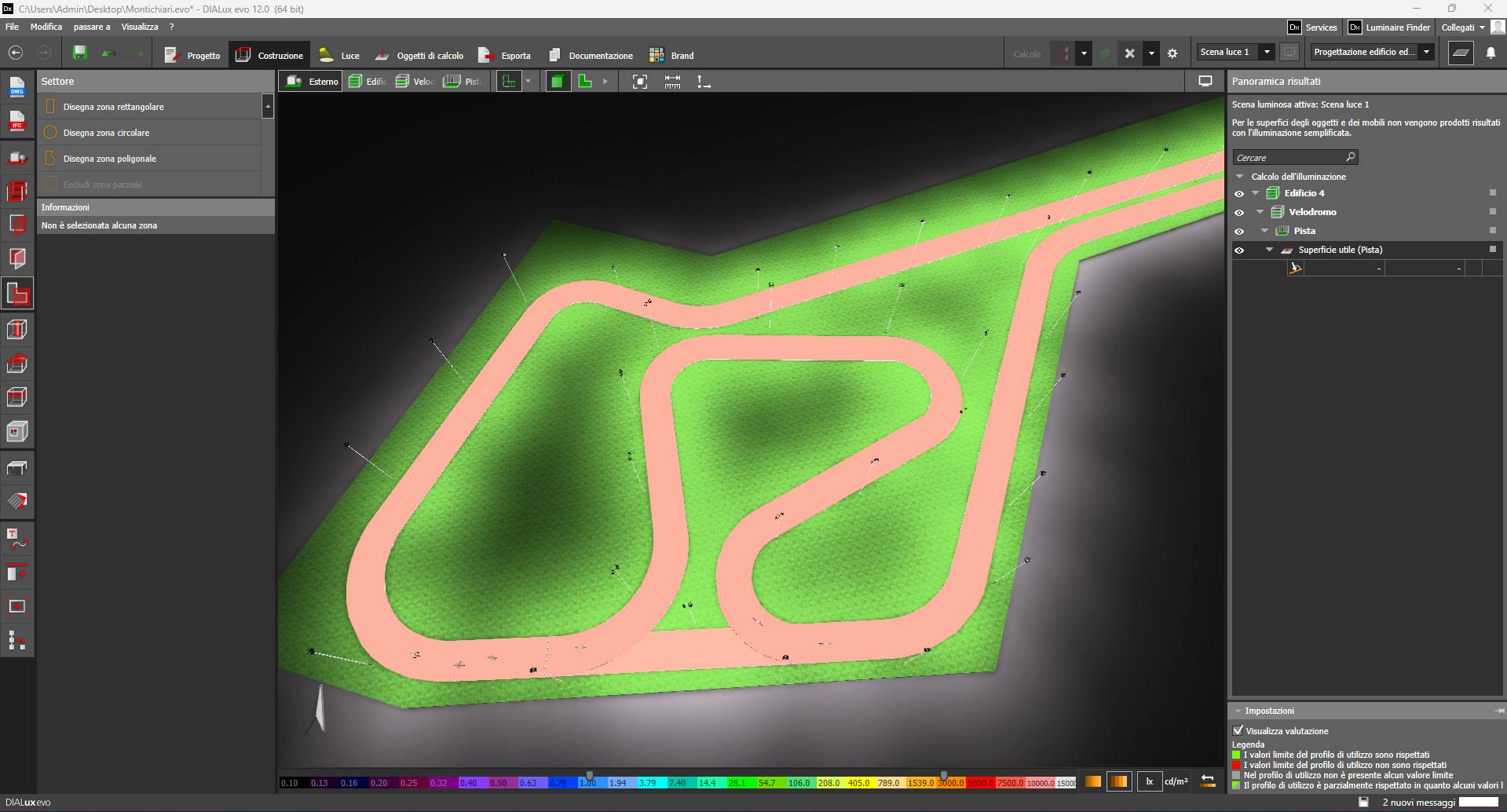Screen dimensions: 1507x812
Task: Open the Scena luce 1 dropdown
Action: 1266,52
